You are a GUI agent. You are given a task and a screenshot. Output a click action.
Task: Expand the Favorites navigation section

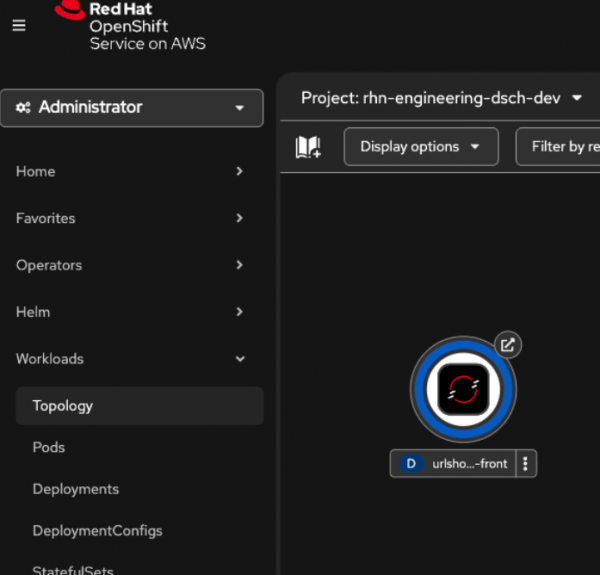tap(130, 218)
